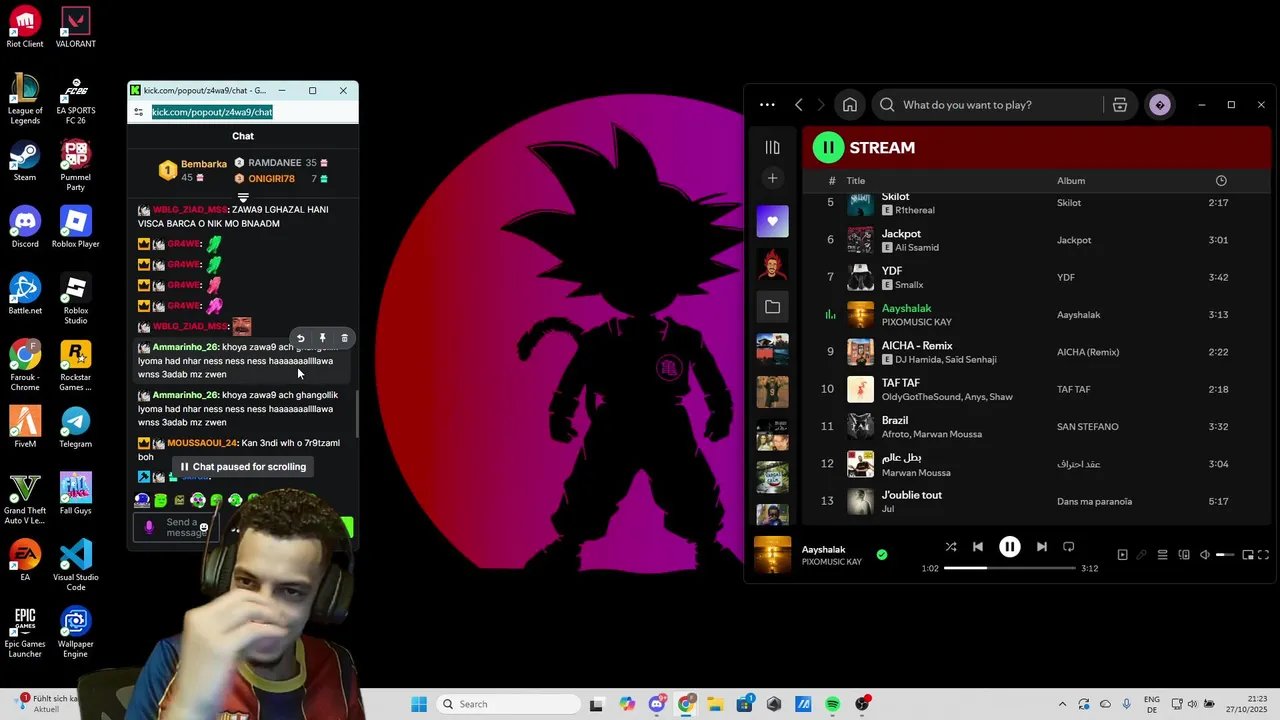Viewport: 1280px width, 720px height.
Task: Open site information icon in Kick popout window
Action: [138, 112]
